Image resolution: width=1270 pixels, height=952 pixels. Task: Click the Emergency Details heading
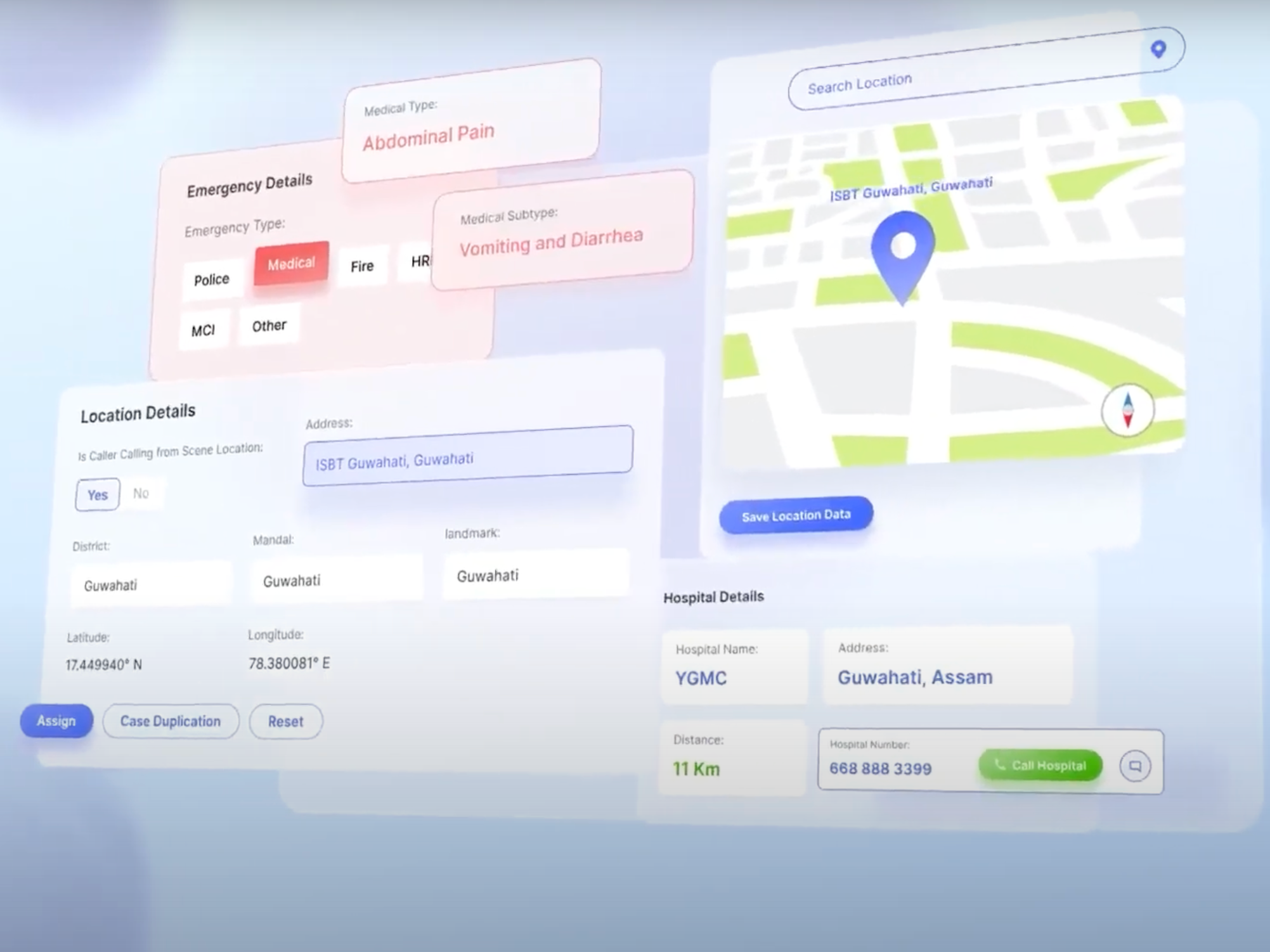tap(249, 185)
